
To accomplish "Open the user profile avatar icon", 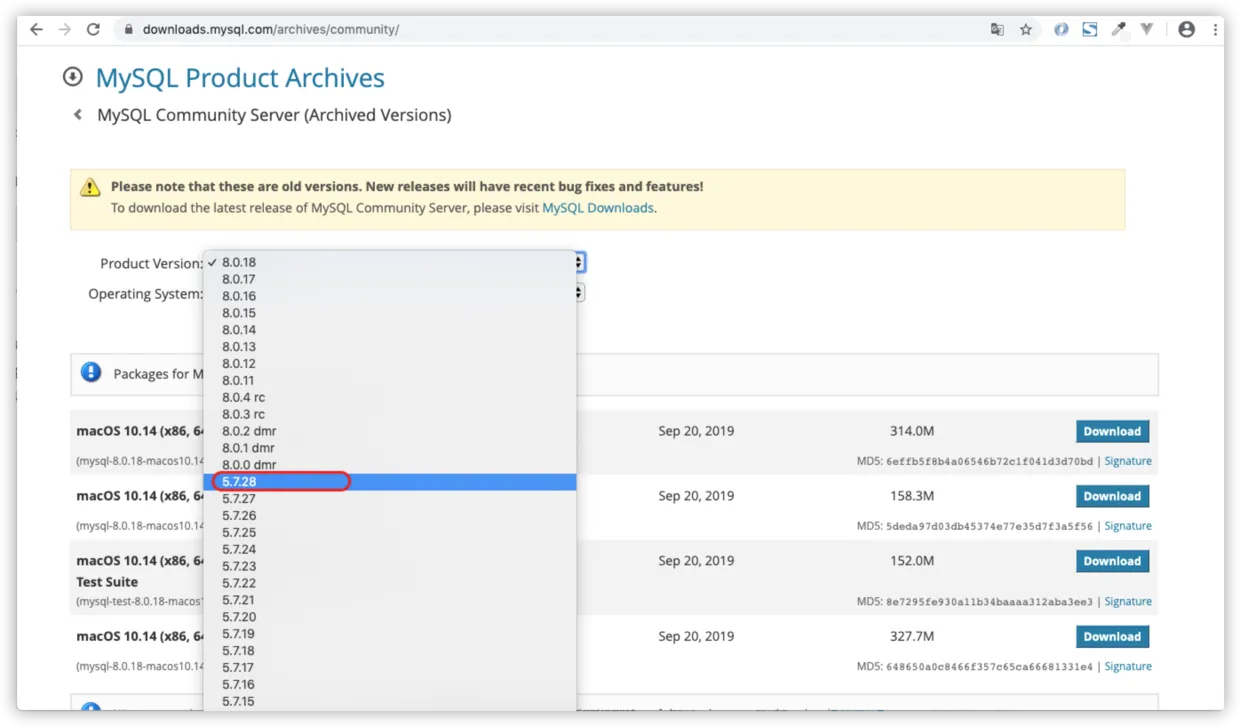I will tap(1186, 30).
